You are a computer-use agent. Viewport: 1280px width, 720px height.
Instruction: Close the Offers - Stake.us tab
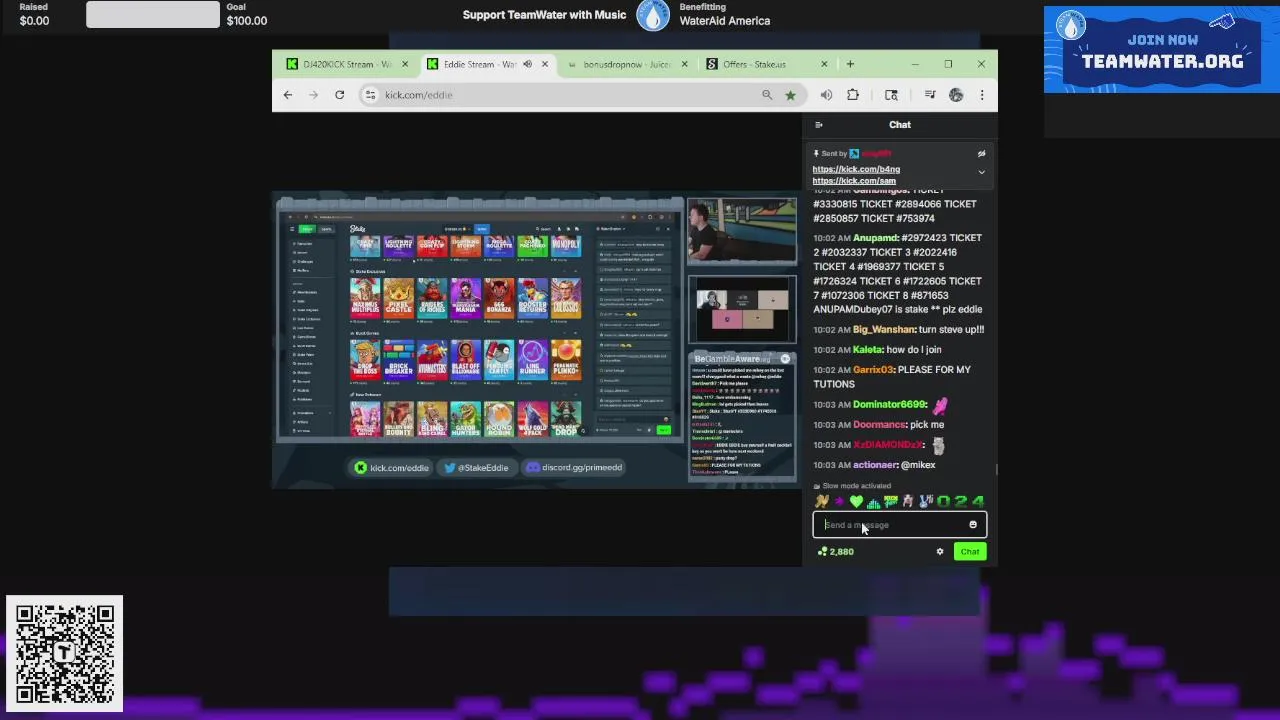[824, 64]
